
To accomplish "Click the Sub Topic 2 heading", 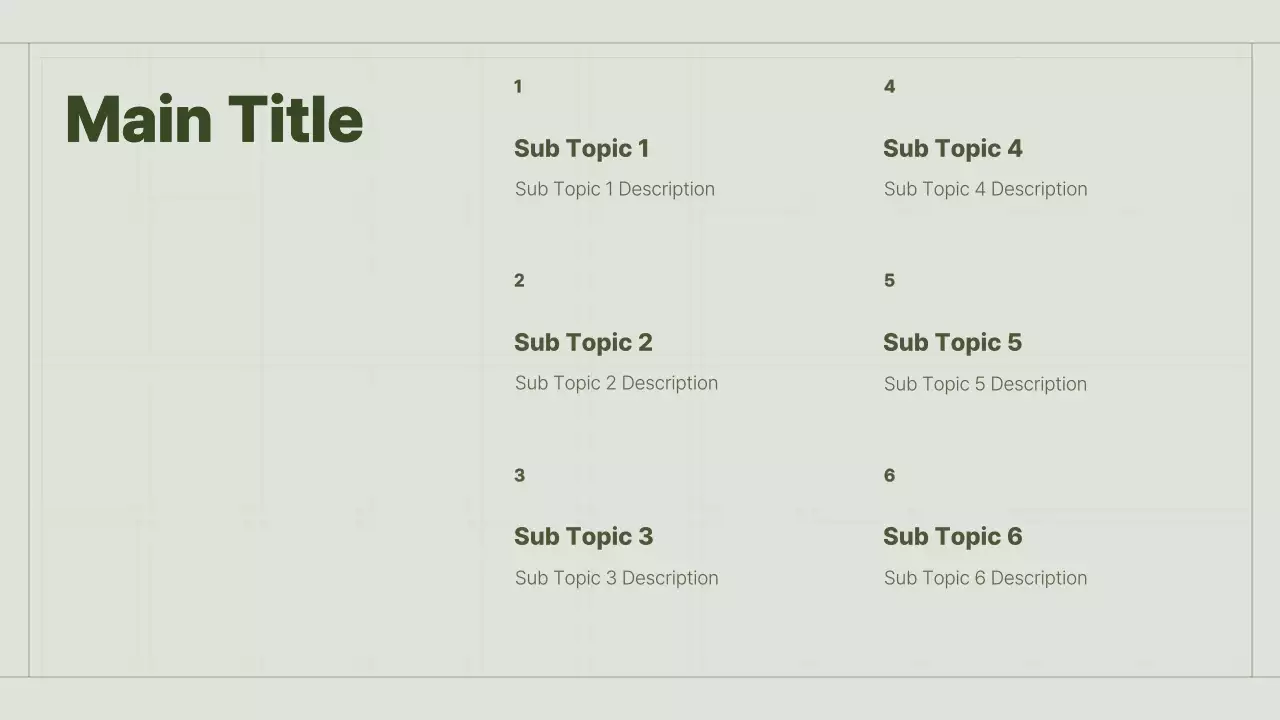I will (x=583, y=343).
